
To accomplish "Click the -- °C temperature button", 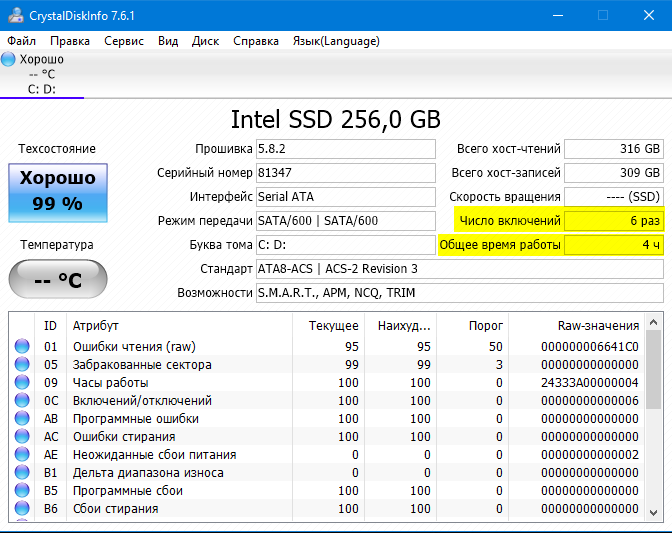I will pyautogui.click(x=58, y=279).
